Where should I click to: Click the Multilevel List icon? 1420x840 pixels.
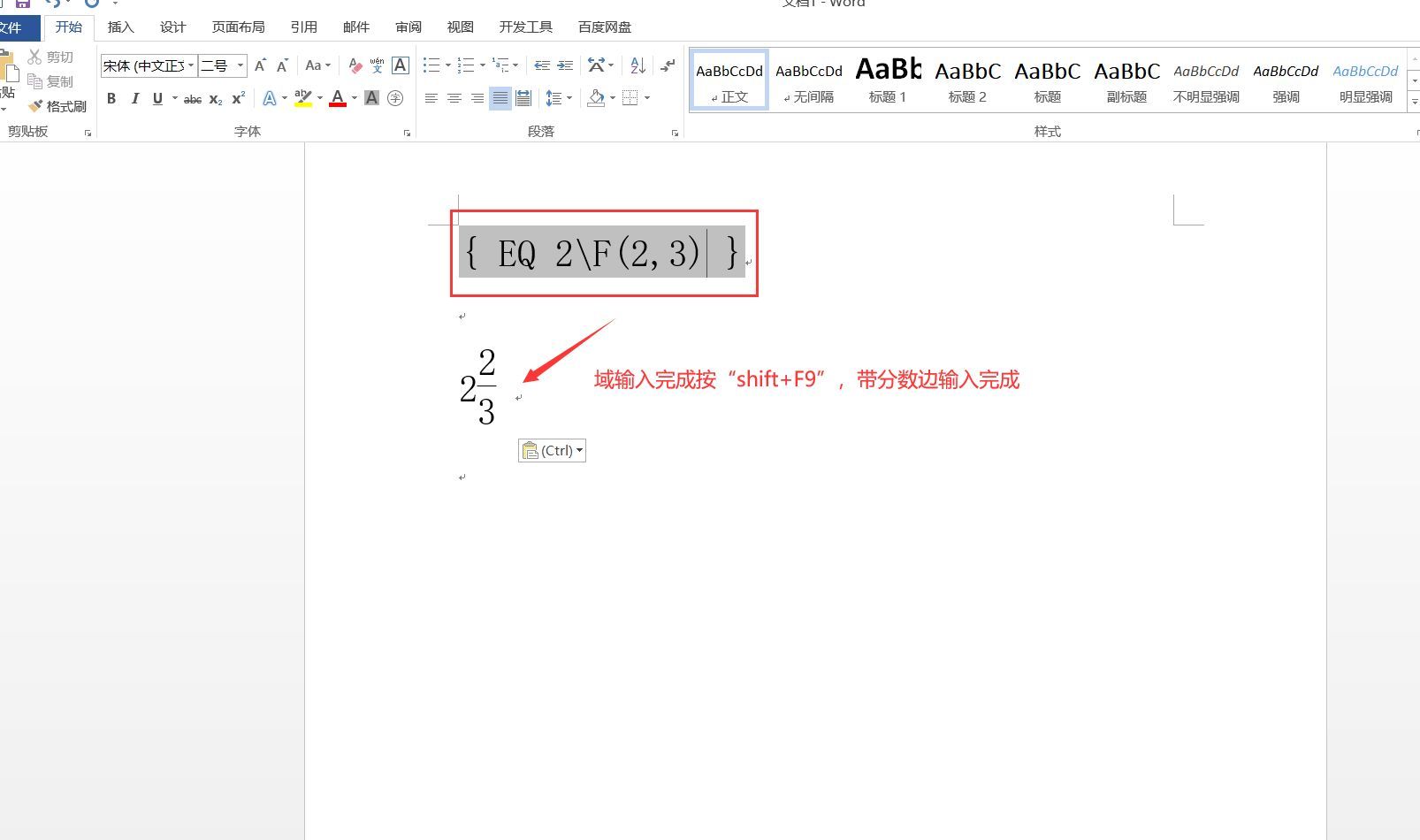[501, 65]
